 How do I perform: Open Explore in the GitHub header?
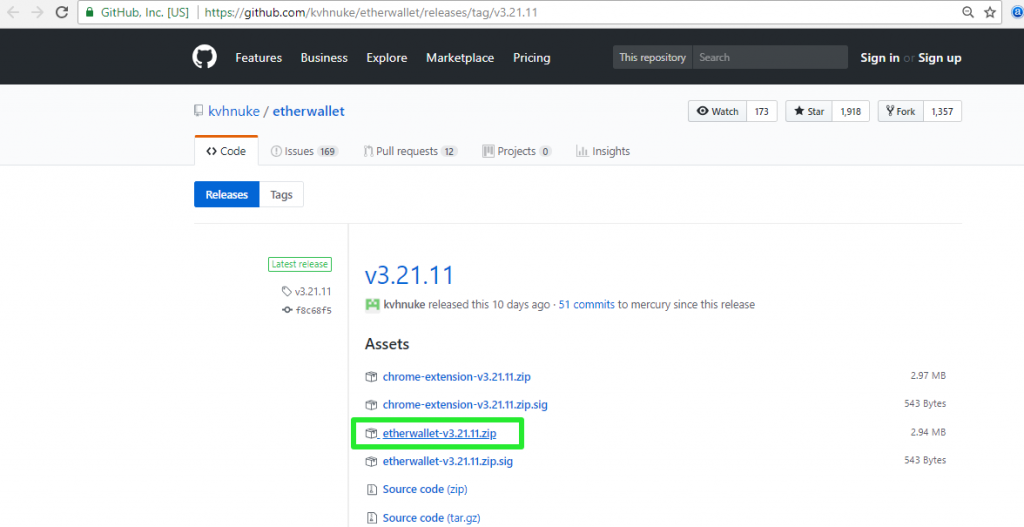pos(387,57)
